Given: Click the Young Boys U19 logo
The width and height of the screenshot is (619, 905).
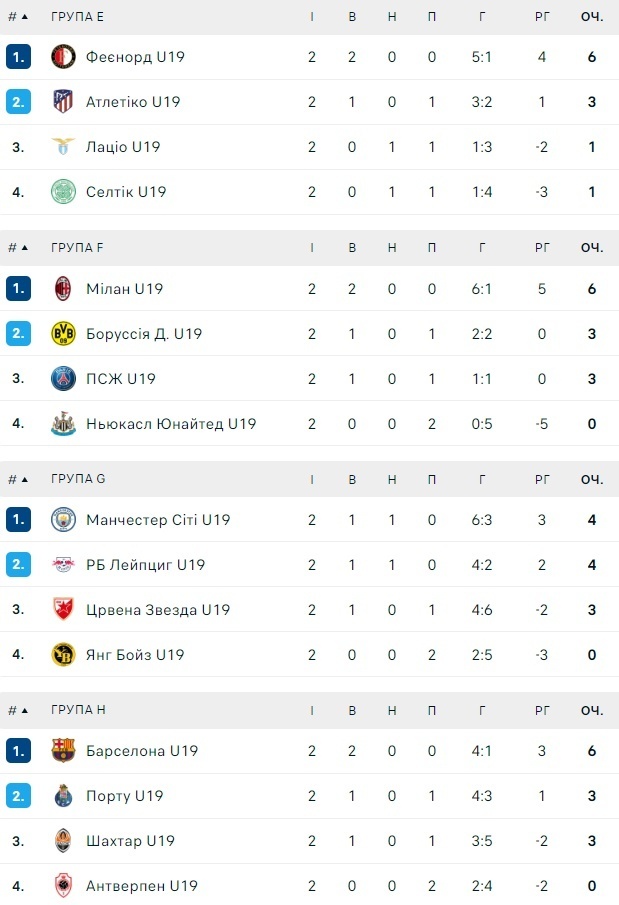Looking at the screenshot, I should 64,655.
